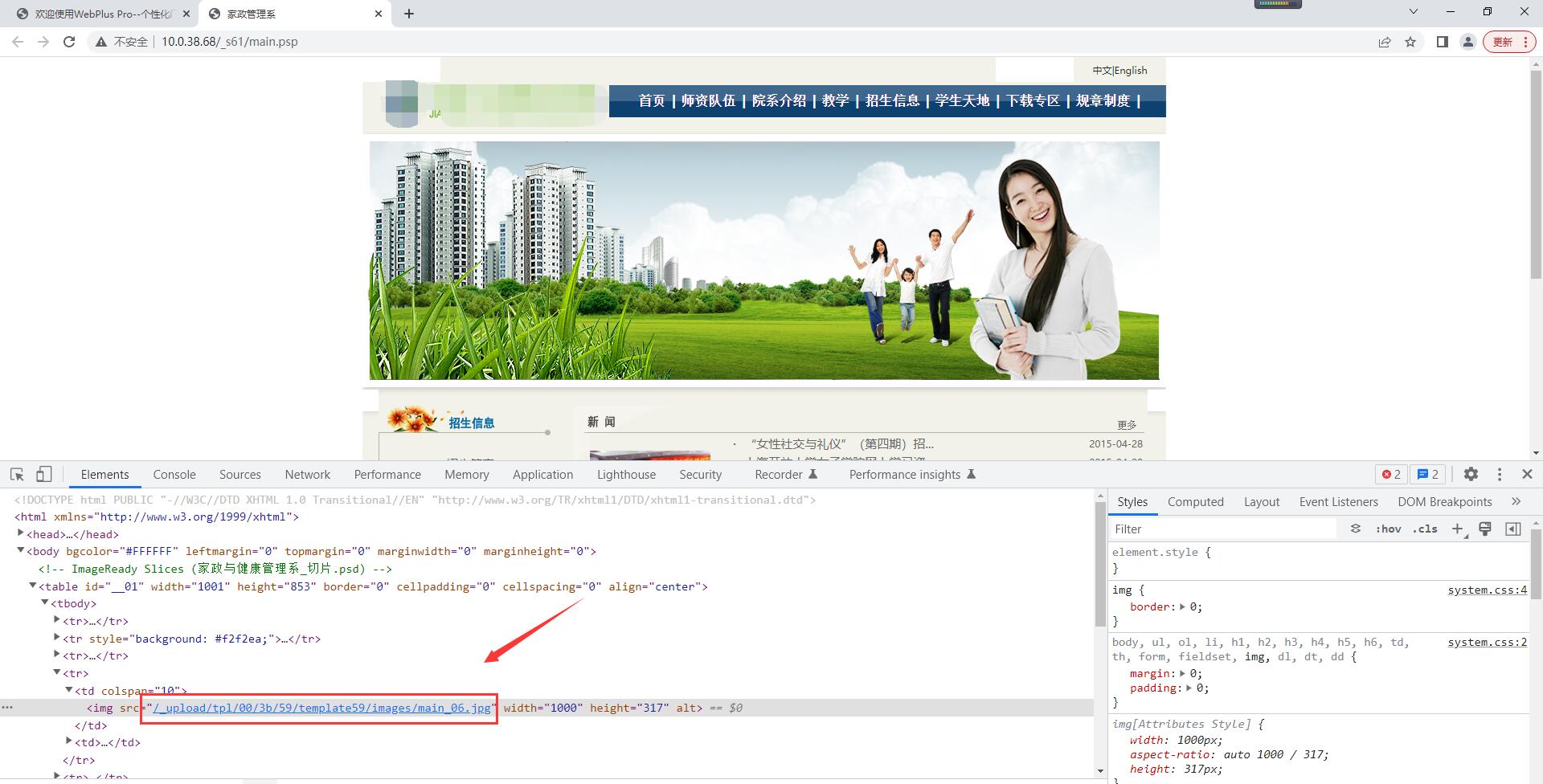Image resolution: width=1543 pixels, height=784 pixels.
Task: Open the DevTools three-dot customize menu
Action: (1499, 475)
